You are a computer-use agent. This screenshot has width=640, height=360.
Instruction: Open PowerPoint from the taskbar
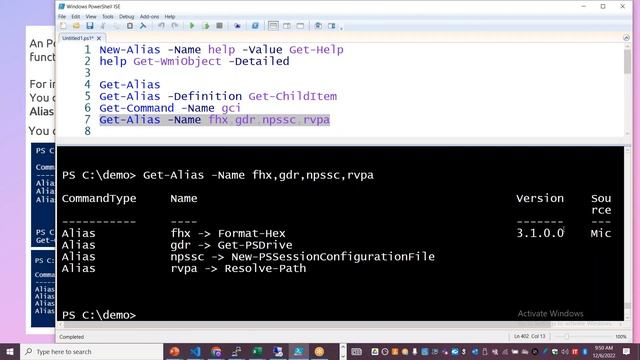pos(175,351)
